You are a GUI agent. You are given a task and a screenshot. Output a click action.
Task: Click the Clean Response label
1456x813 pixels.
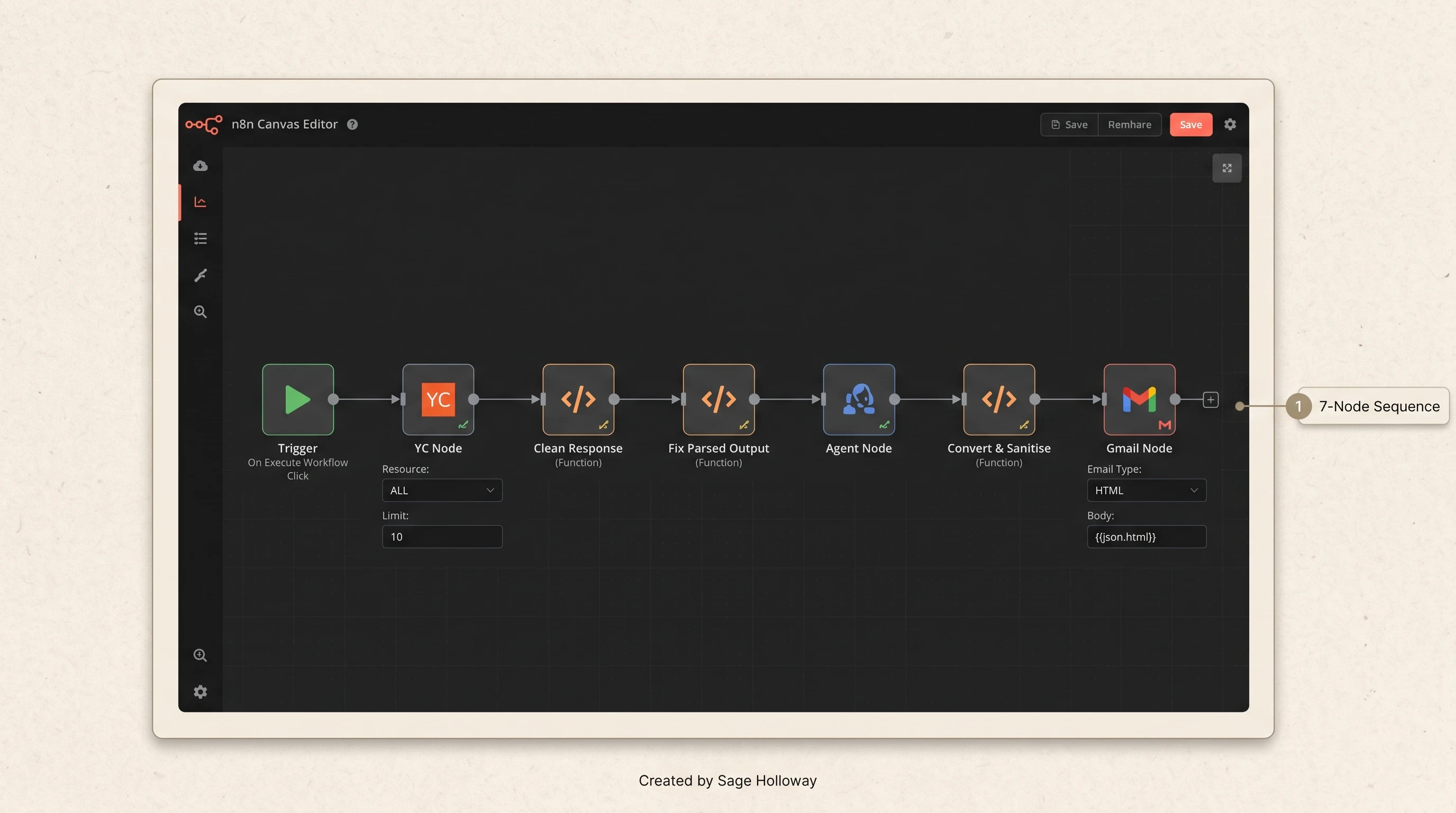pyautogui.click(x=578, y=448)
